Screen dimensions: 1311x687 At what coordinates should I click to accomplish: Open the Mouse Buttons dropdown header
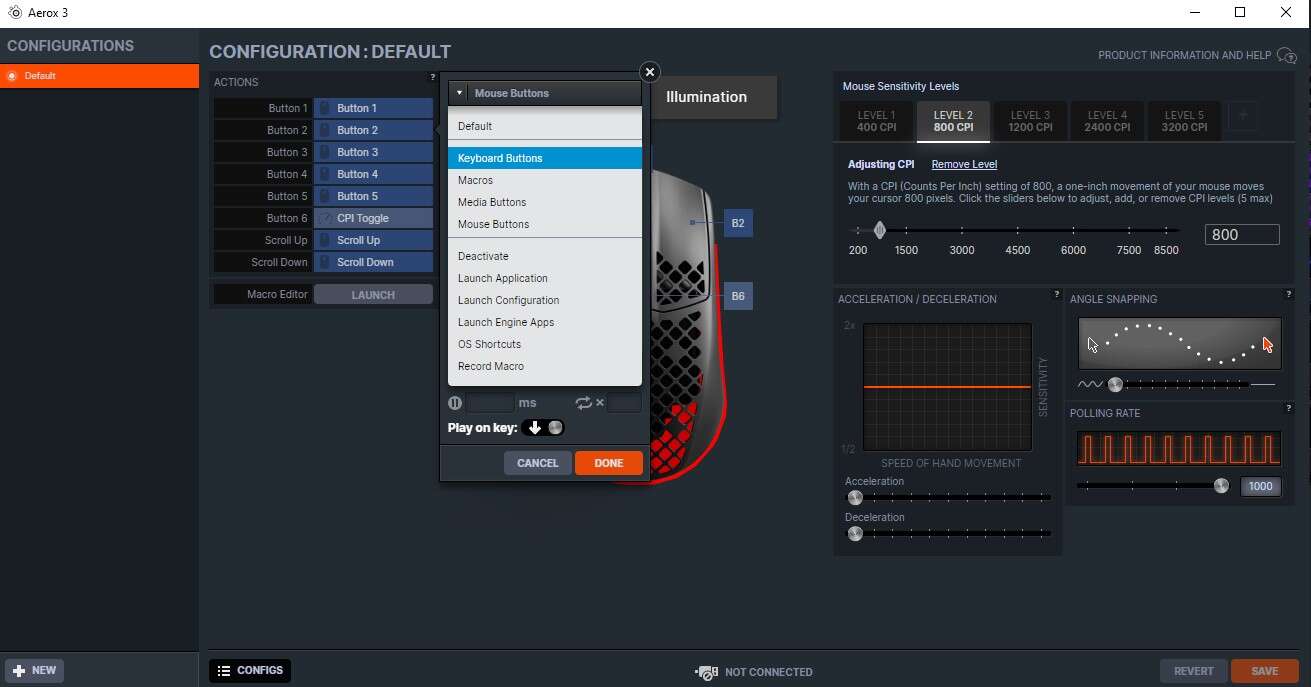544,93
